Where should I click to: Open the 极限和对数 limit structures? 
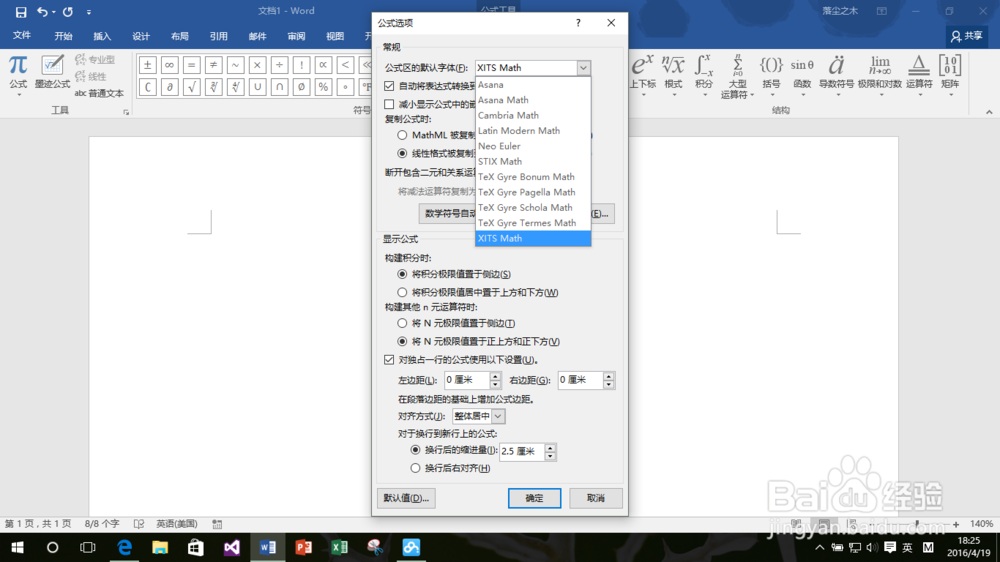880,75
